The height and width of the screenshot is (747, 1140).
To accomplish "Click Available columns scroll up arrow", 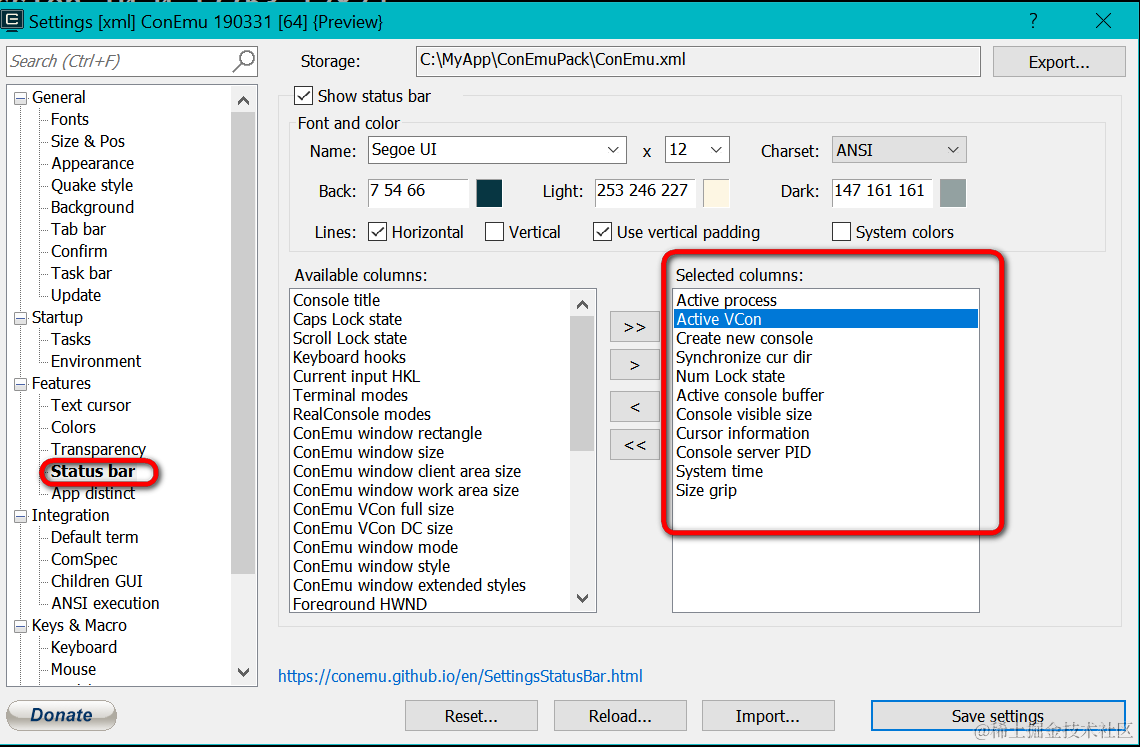I will 582,304.
